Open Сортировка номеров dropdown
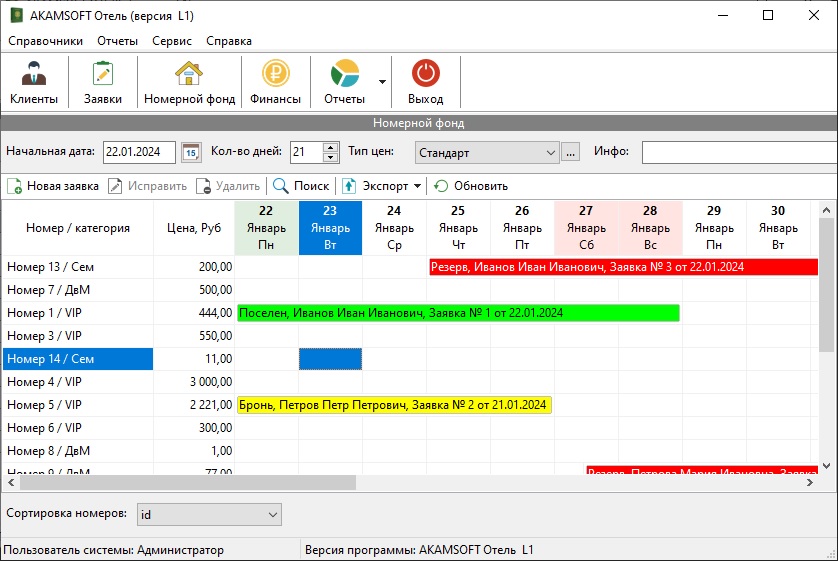 (209, 514)
